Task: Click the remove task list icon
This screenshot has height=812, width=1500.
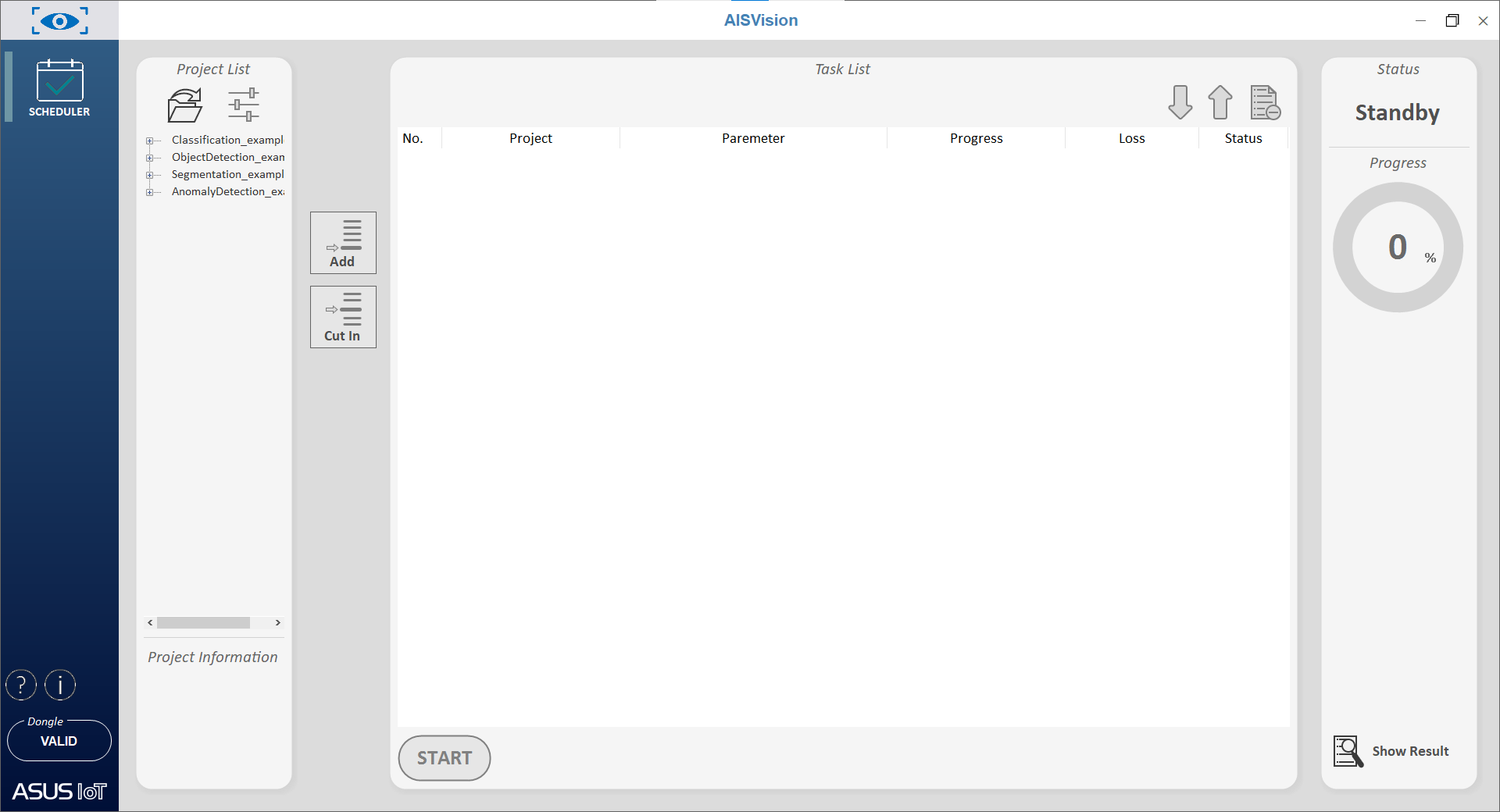Action: [1265, 102]
